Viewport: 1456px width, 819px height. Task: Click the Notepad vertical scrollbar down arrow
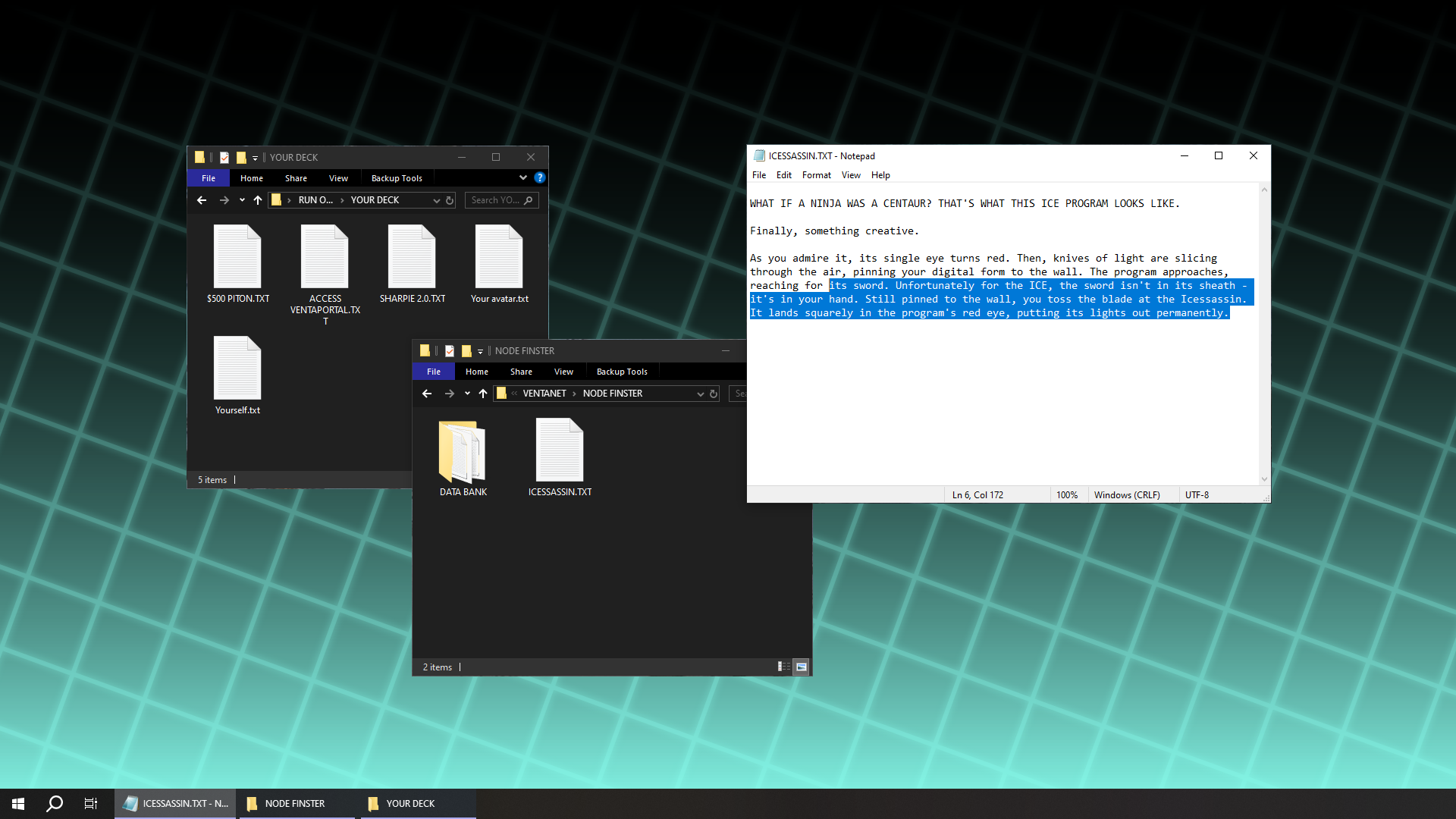tap(1264, 479)
